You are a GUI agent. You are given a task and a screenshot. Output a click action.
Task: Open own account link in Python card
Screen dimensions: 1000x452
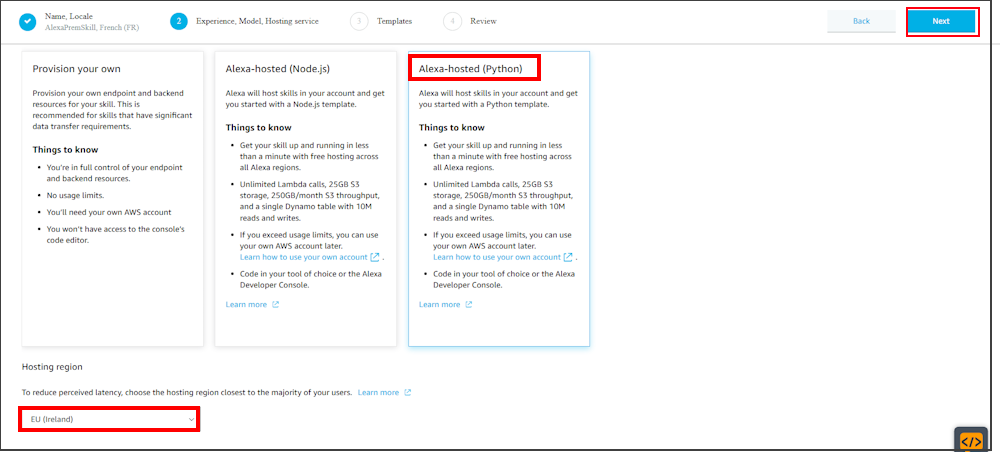click(498, 257)
